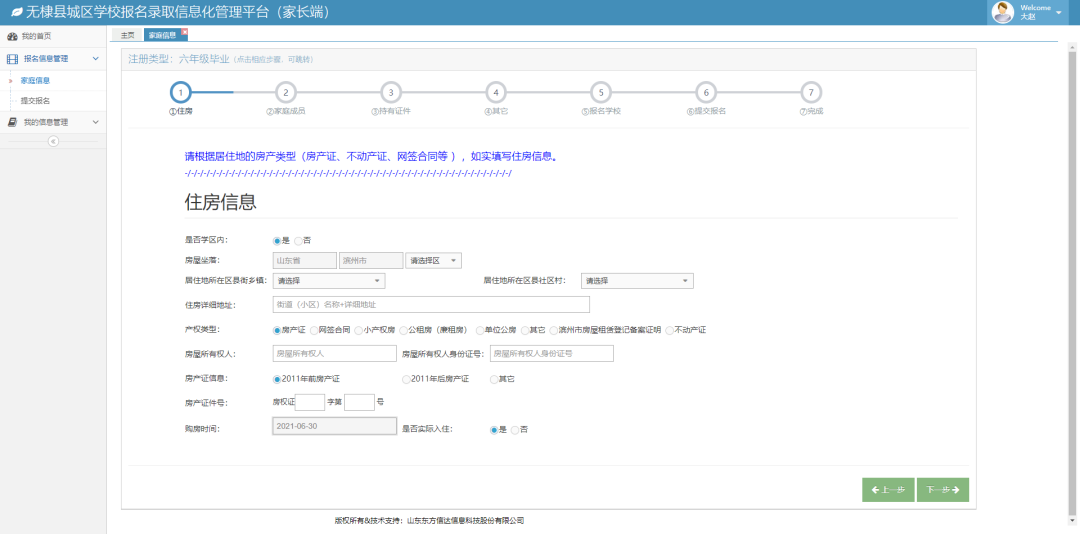
Task: Jump to step 5 报名学校 circle
Action: (x=600, y=92)
